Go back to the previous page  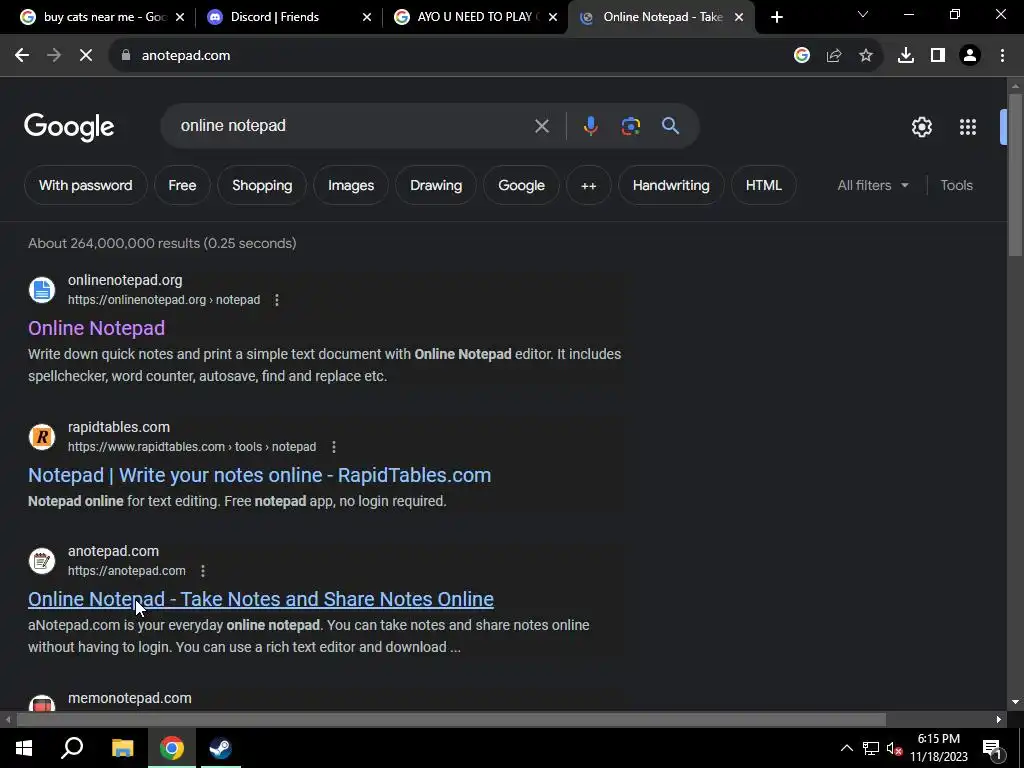(22, 56)
